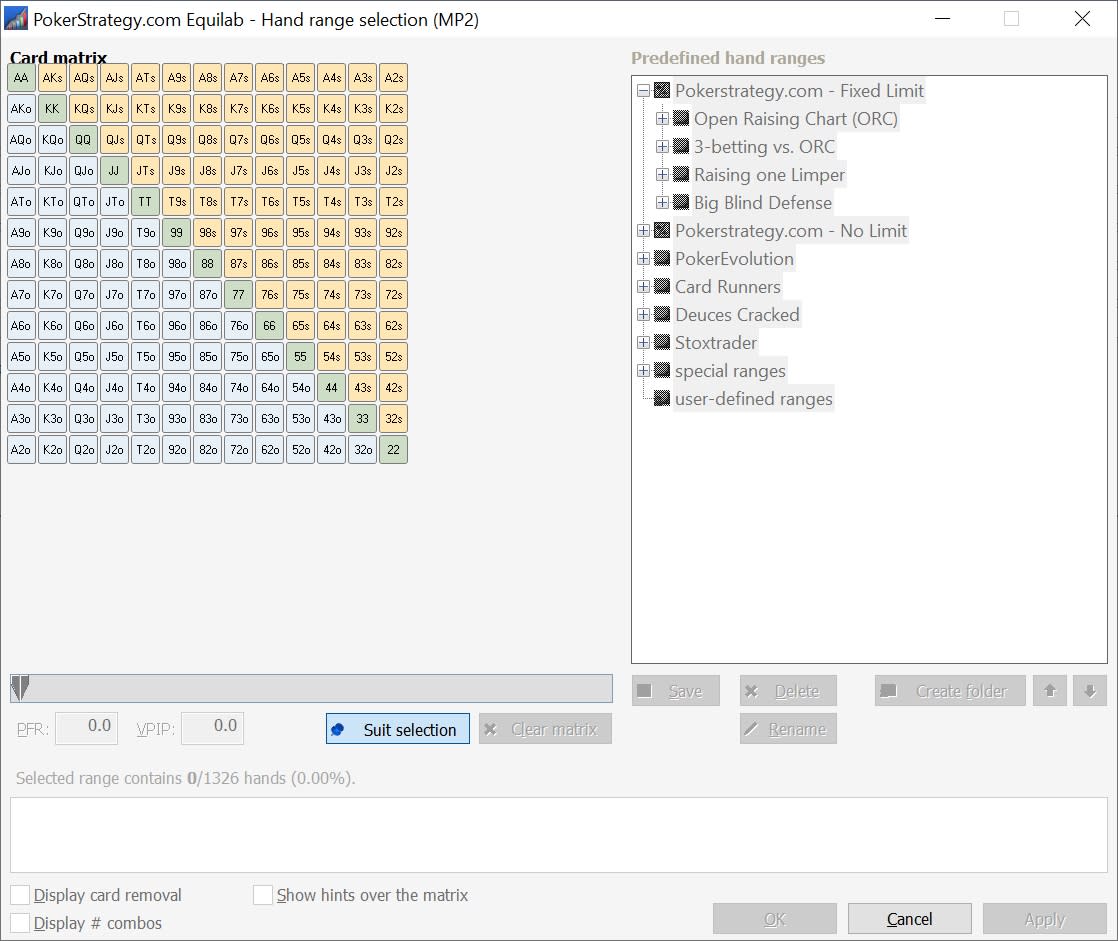Click the VPIP value field
1118x941 pixels.
point(212,728)
